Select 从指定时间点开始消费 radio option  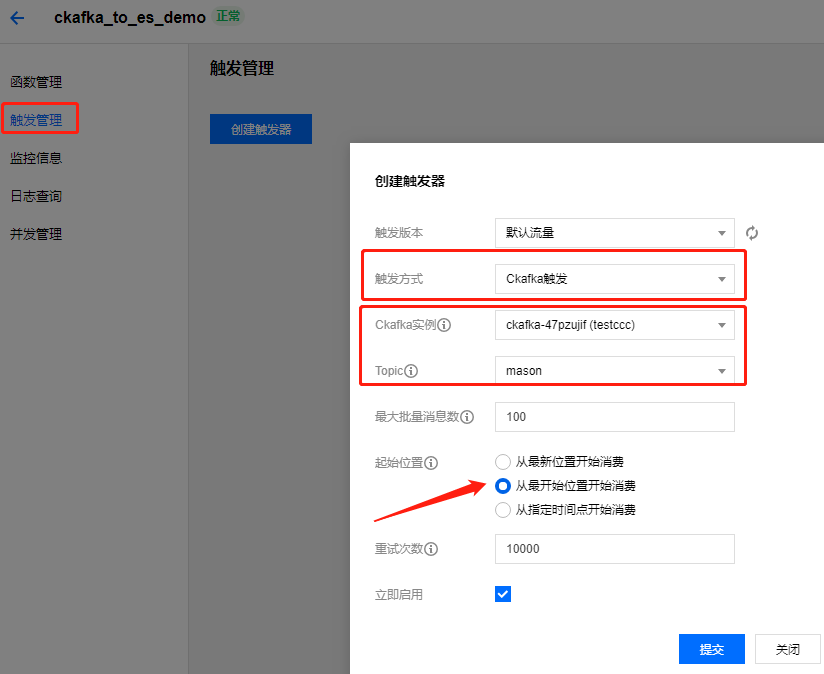point(503,510)
